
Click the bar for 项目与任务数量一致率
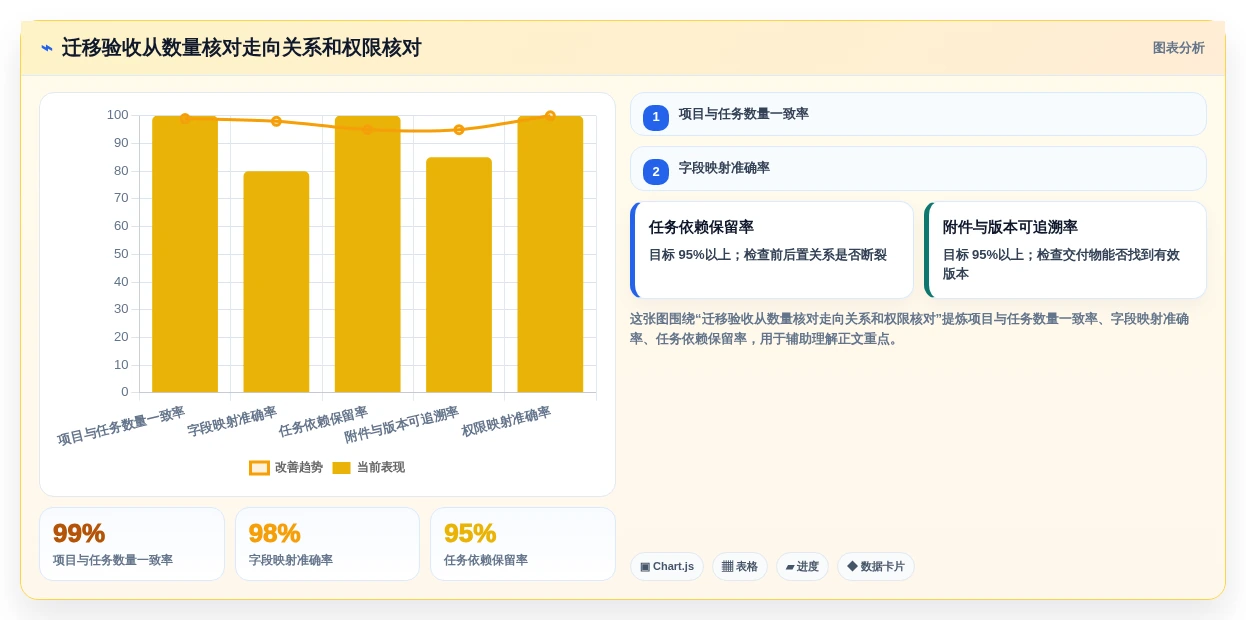point(185,254)
